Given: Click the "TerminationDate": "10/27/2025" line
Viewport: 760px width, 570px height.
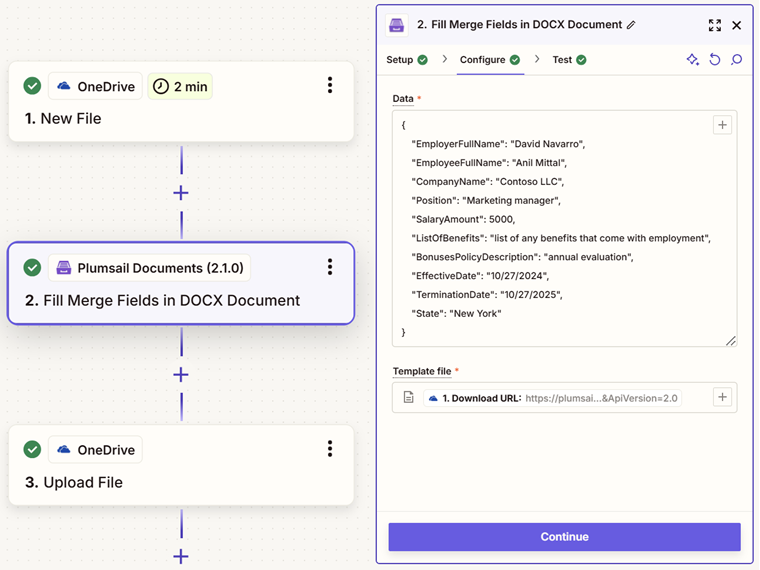Looking at the screenshot, I should [487, 294].
